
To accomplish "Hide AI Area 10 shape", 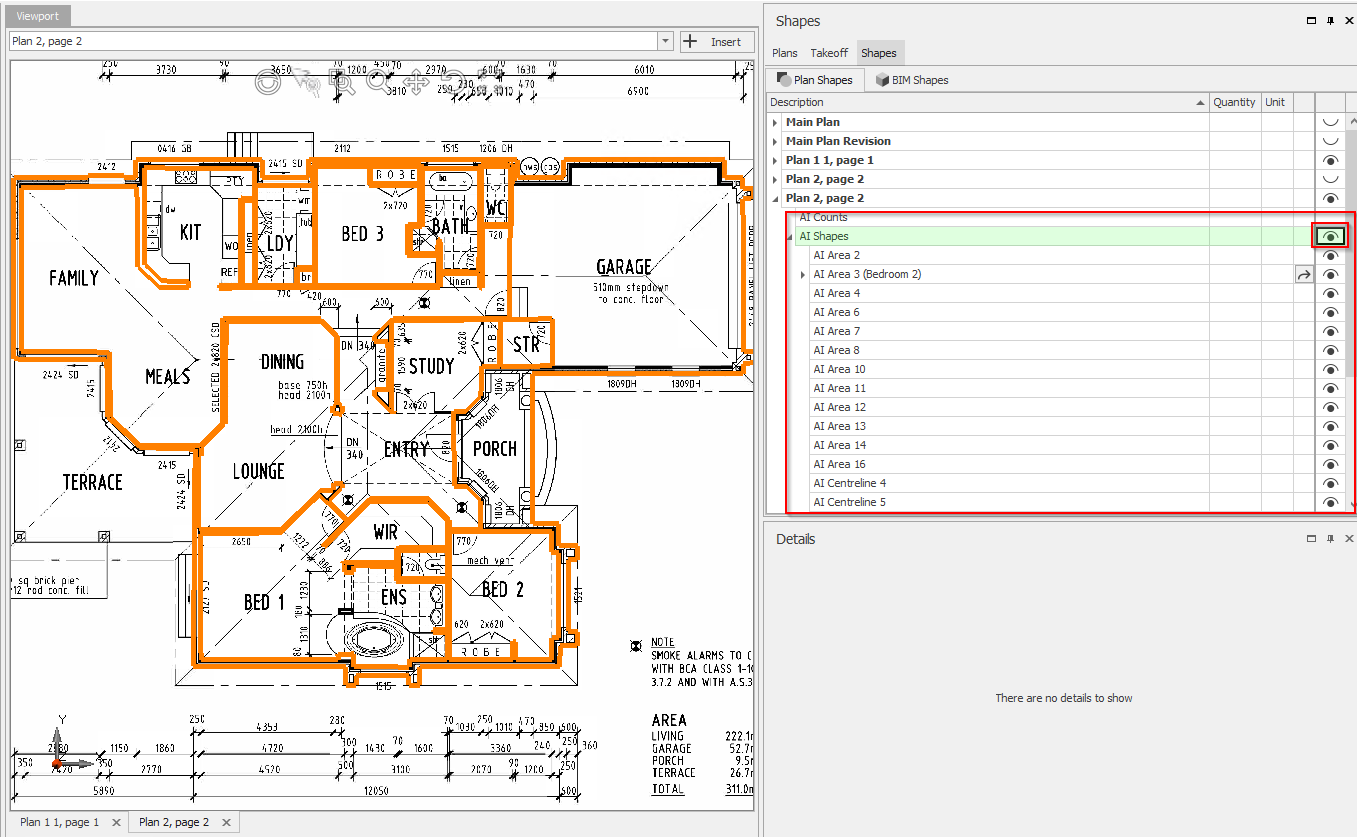I will (1330, 369).
